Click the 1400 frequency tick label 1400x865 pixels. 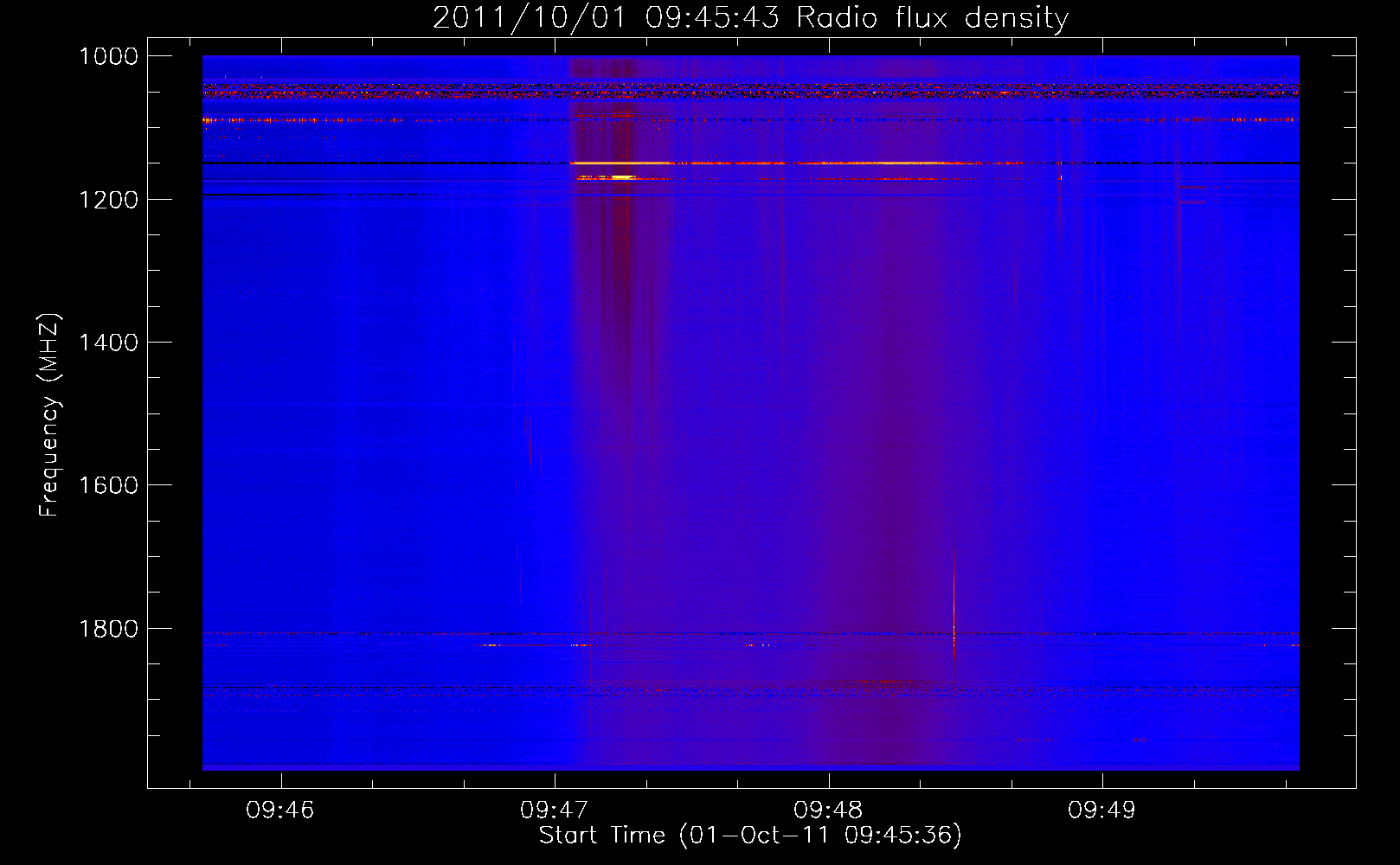point(108,343)
